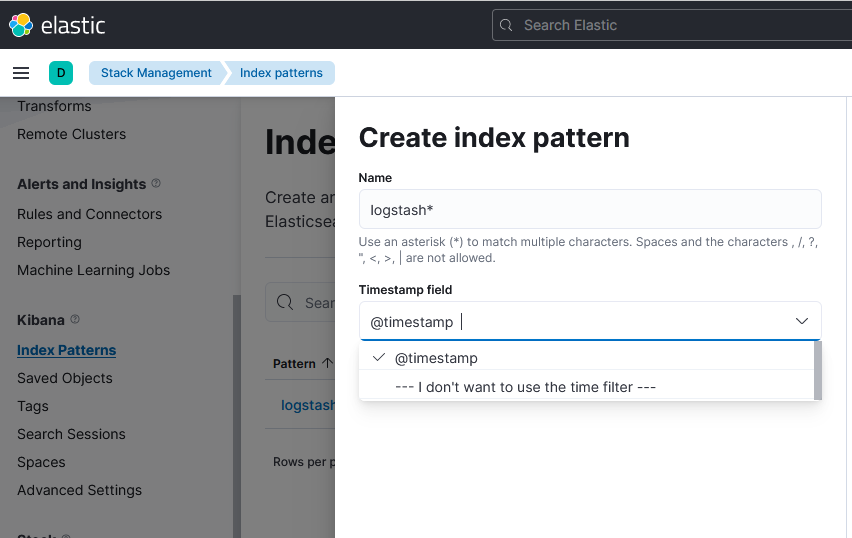Viewport: 852px width, 538px height.
Task: Click the Alerts and Insights heading
Action: 82,184
